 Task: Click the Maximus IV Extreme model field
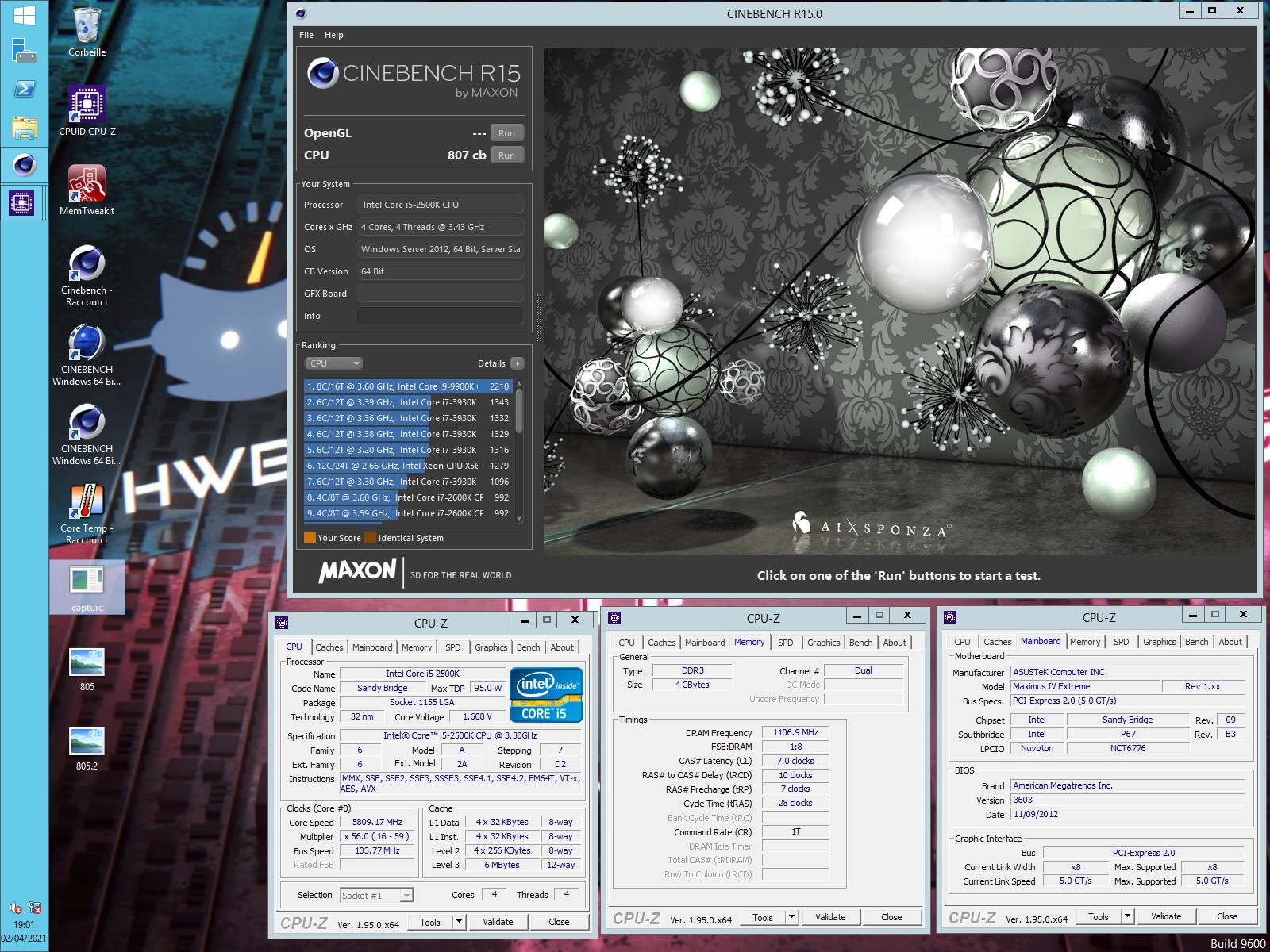point(1083,687)
